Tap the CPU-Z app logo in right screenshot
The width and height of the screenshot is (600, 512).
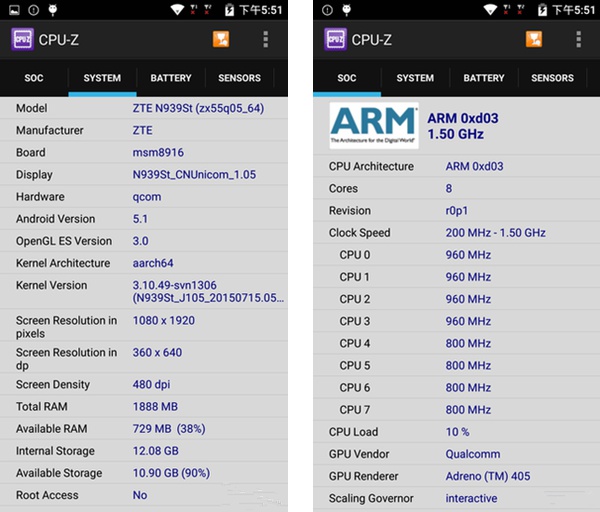(336, 39)
